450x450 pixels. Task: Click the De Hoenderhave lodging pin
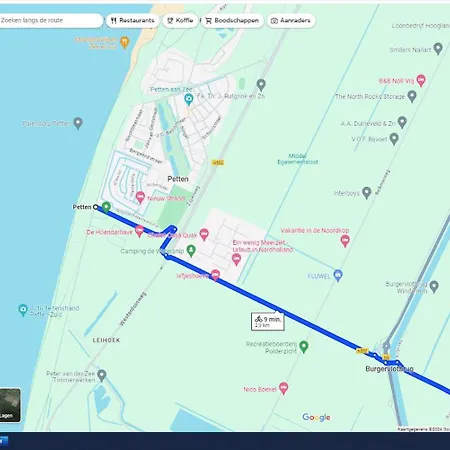pyautogui.click(x=139, y=231)
